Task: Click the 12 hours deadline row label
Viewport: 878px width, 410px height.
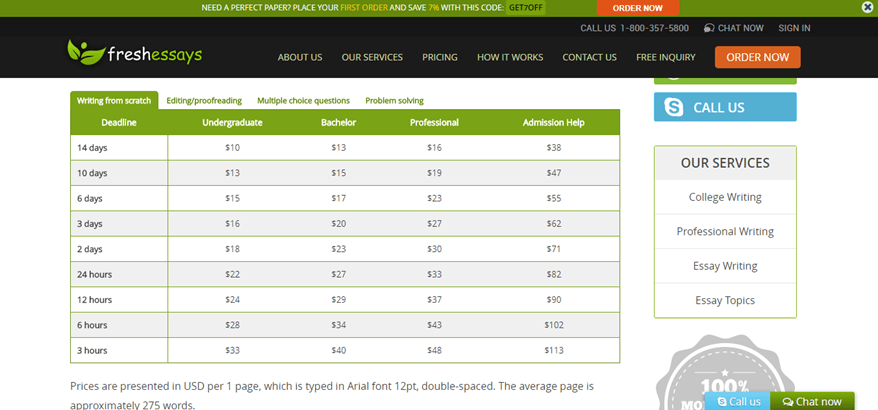Action: click(x=95, y=300)
